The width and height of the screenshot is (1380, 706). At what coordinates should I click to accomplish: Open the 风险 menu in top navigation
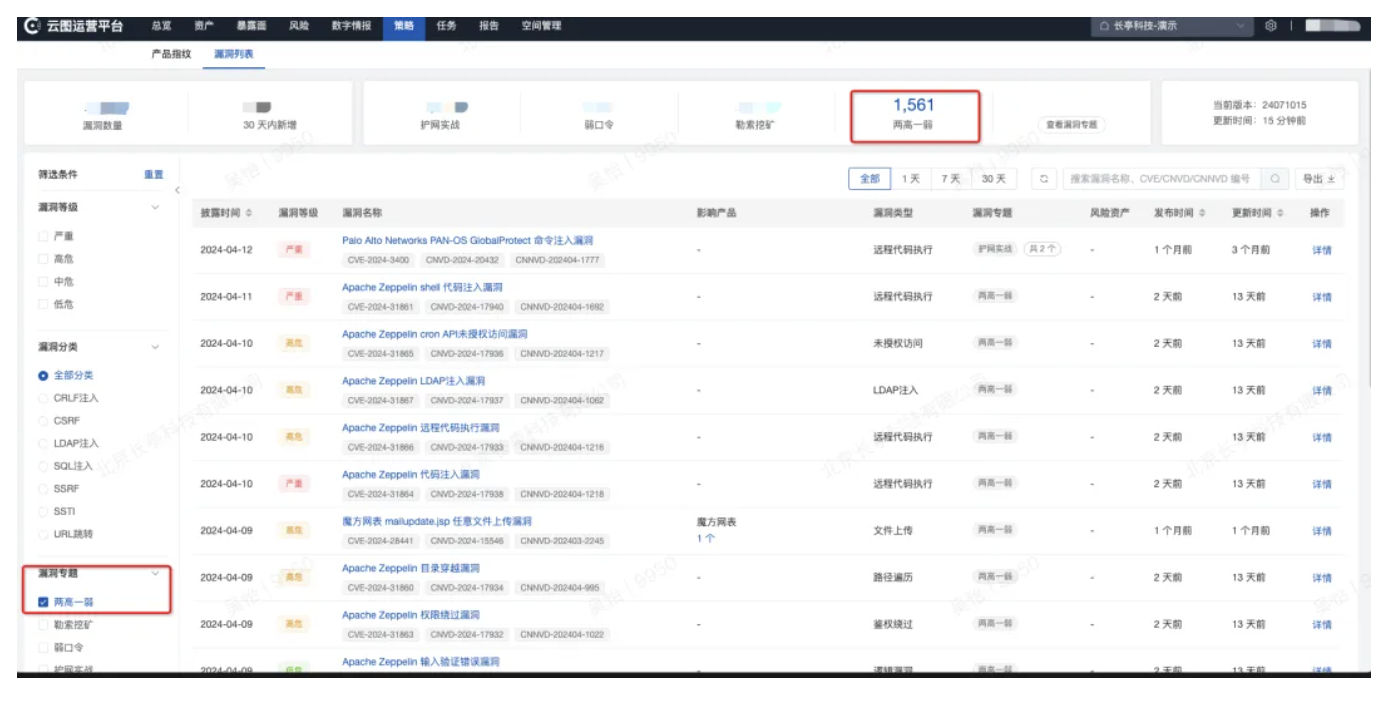pos(298,26)
